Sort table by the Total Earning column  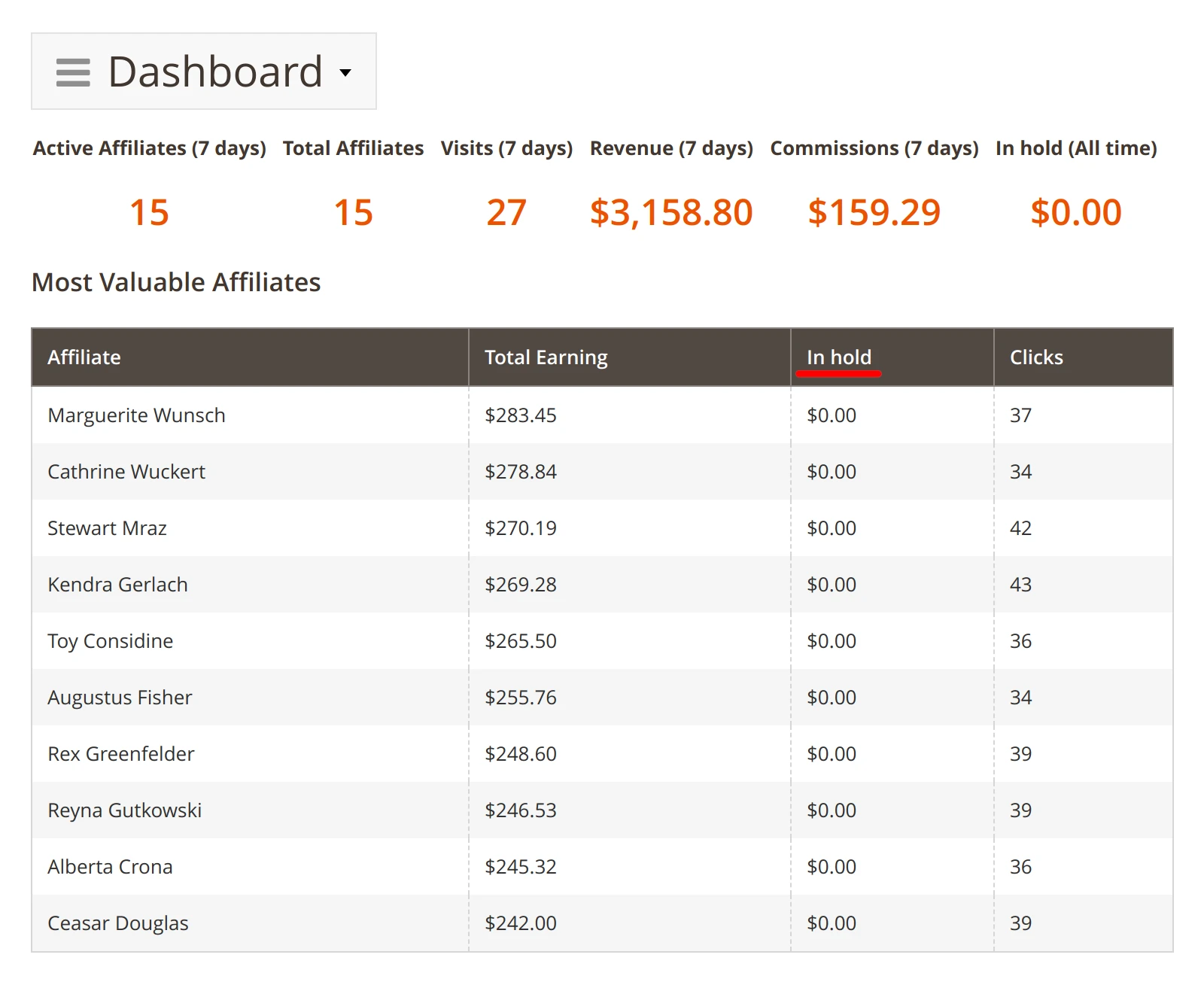click(546, 357)
